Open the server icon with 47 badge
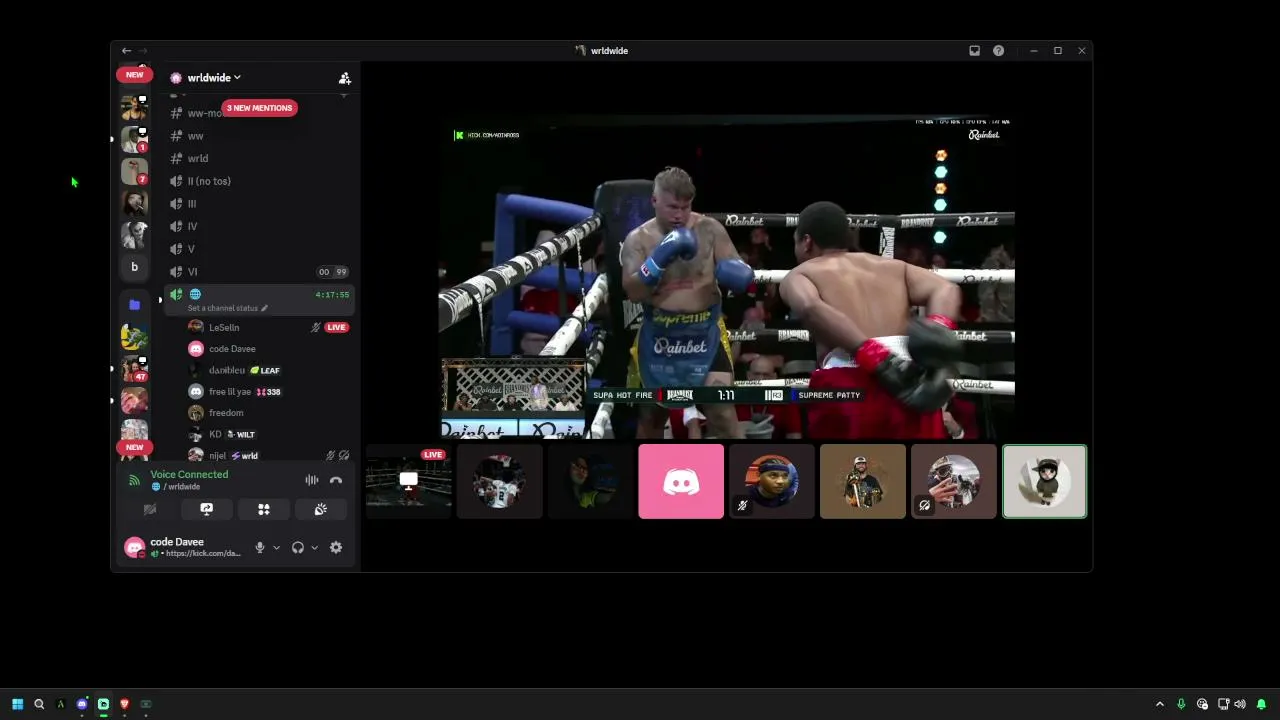1280x720 pixels. [134, 369]
